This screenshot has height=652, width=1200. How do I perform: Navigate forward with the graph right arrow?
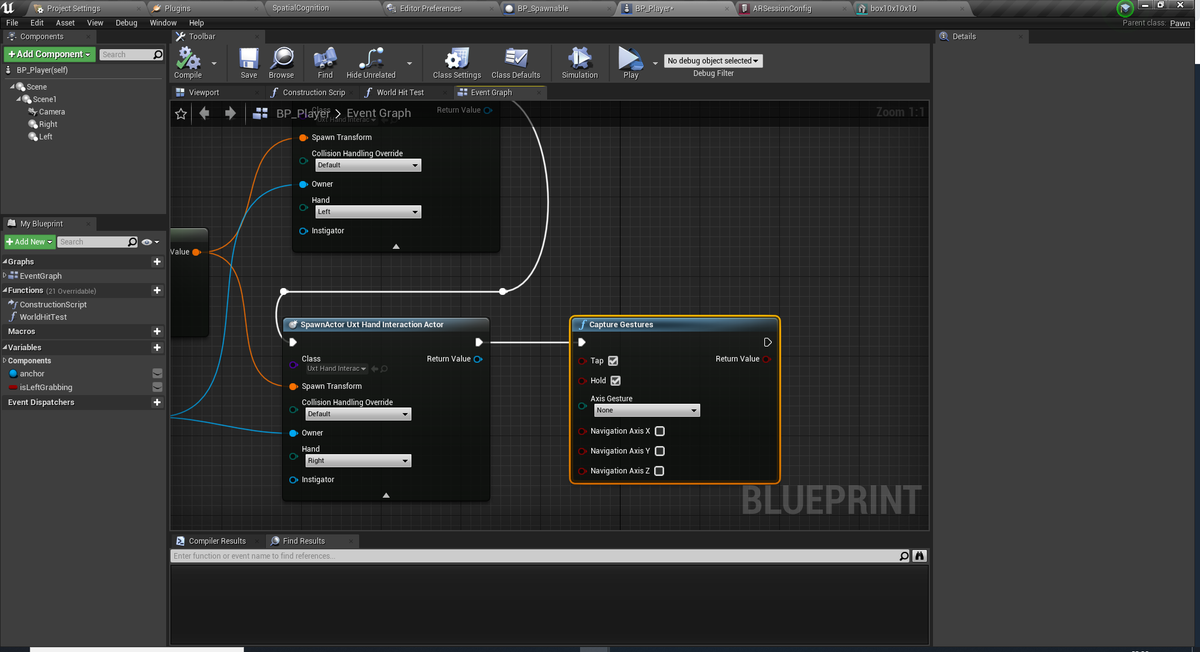(x=230, y=113)
